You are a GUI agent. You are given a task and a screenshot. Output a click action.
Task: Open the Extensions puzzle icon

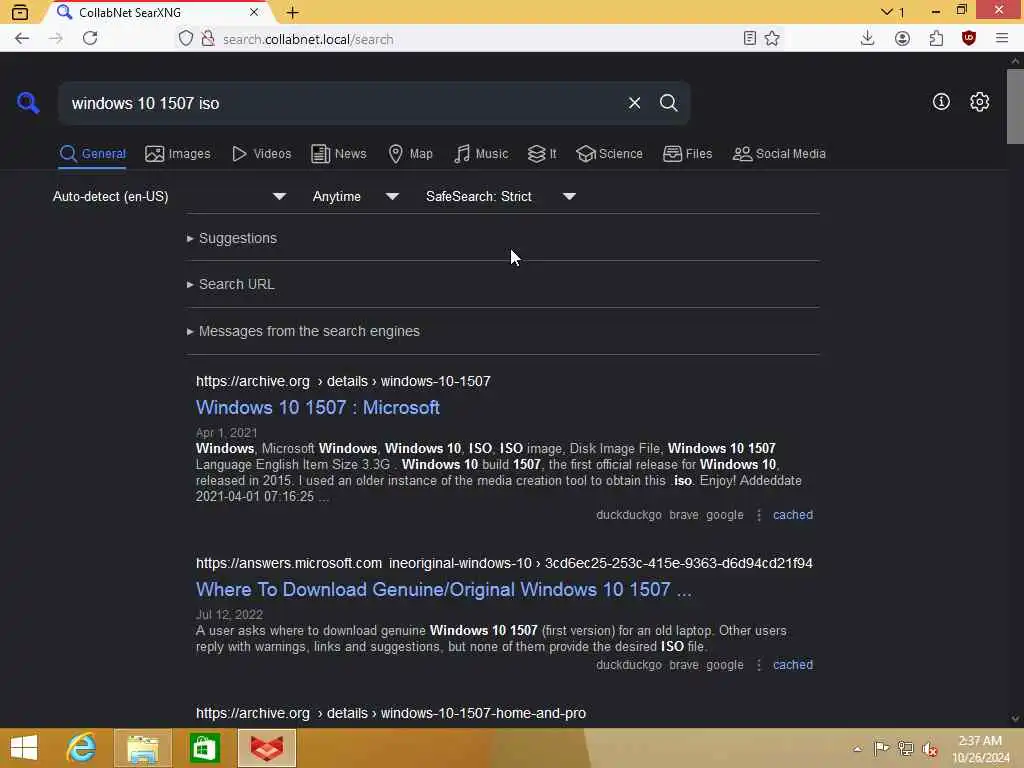936,39
